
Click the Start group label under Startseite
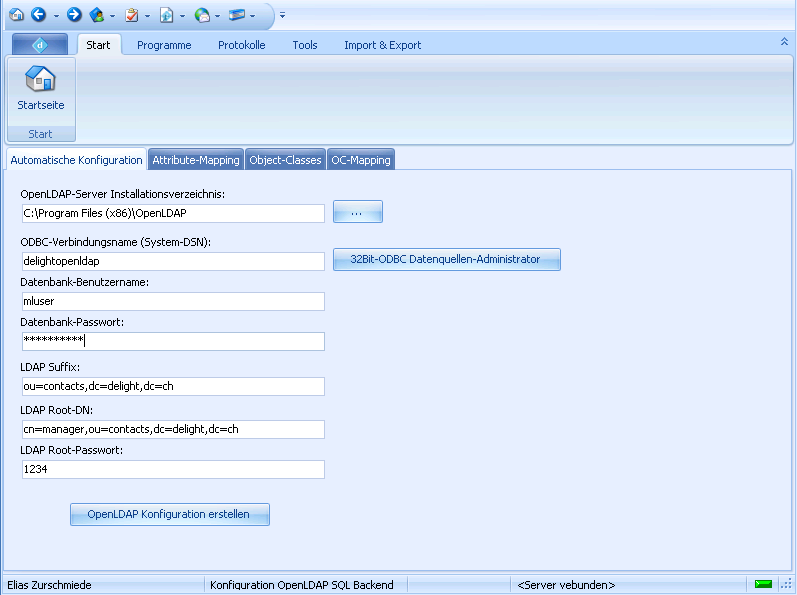(x=40, y=134)
